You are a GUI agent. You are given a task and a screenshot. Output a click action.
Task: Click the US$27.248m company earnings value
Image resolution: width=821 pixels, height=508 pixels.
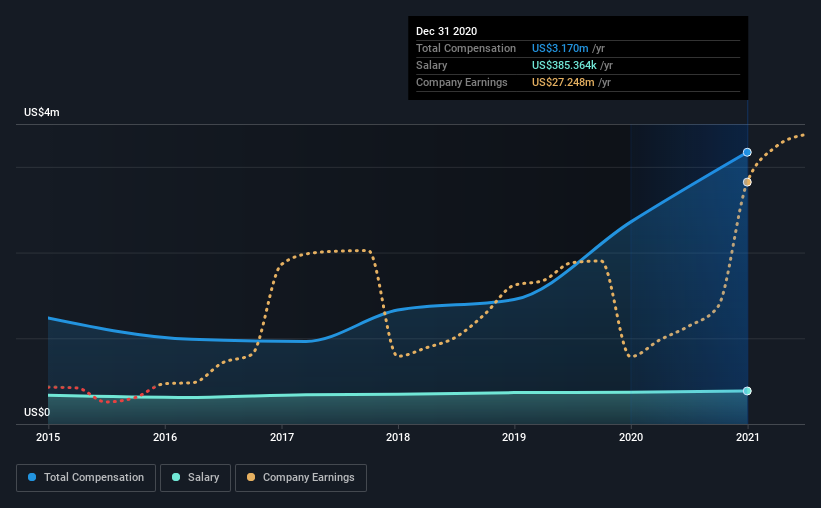pyautogui.click(x=563, y=82)
